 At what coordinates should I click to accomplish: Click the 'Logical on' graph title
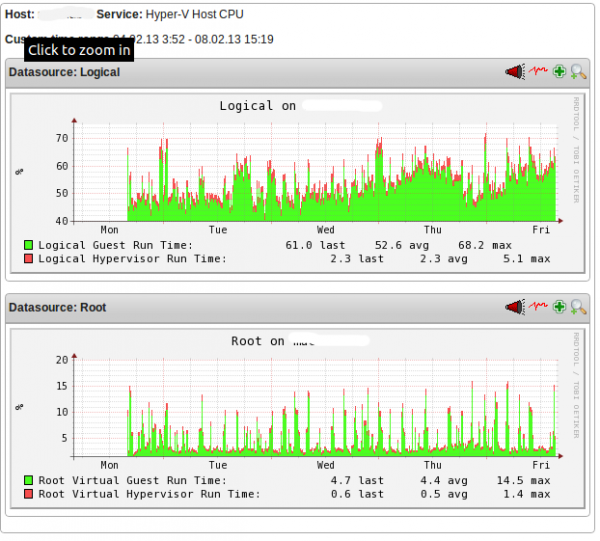point(257,106)
